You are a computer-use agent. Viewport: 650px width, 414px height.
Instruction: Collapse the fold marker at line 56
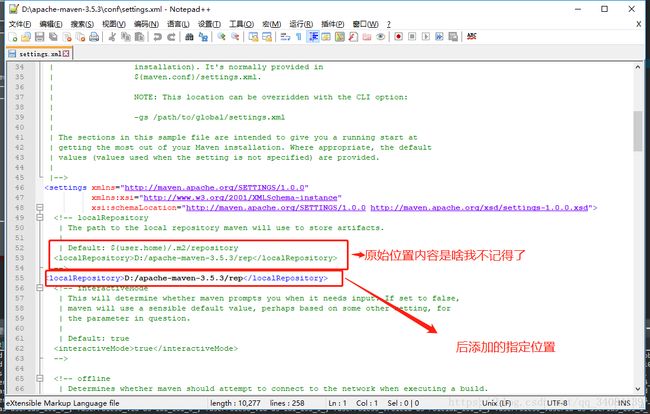pos(40,288)
